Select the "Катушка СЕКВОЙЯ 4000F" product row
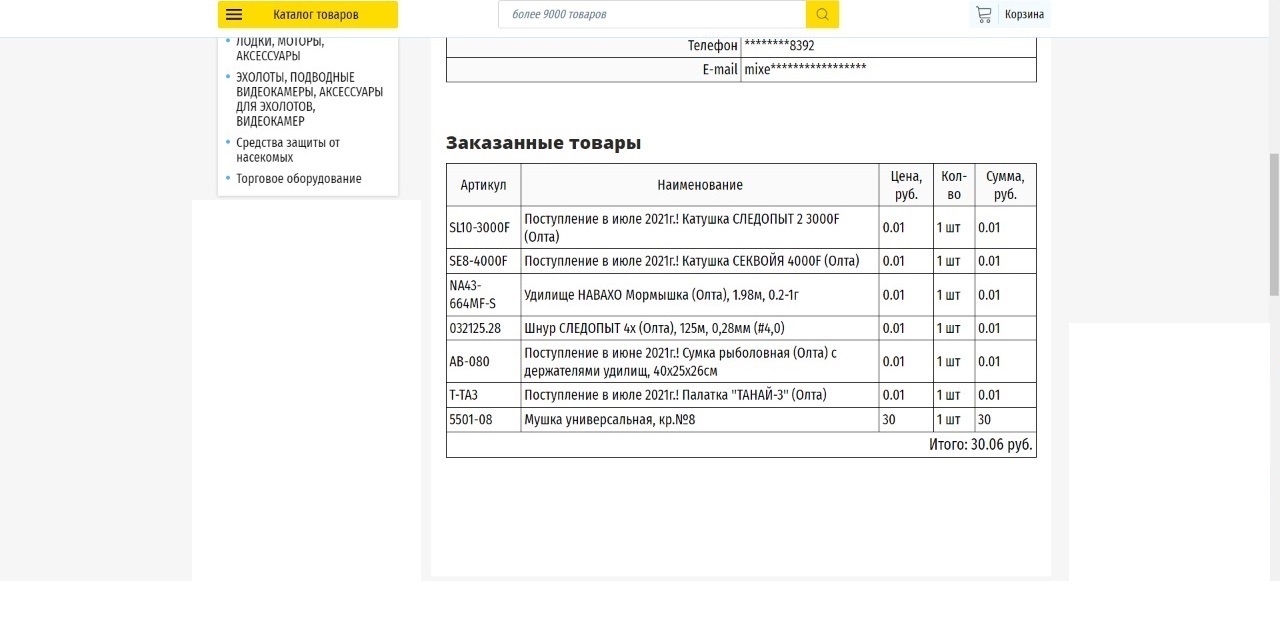Screen dimensions: 1280x642 691,261
